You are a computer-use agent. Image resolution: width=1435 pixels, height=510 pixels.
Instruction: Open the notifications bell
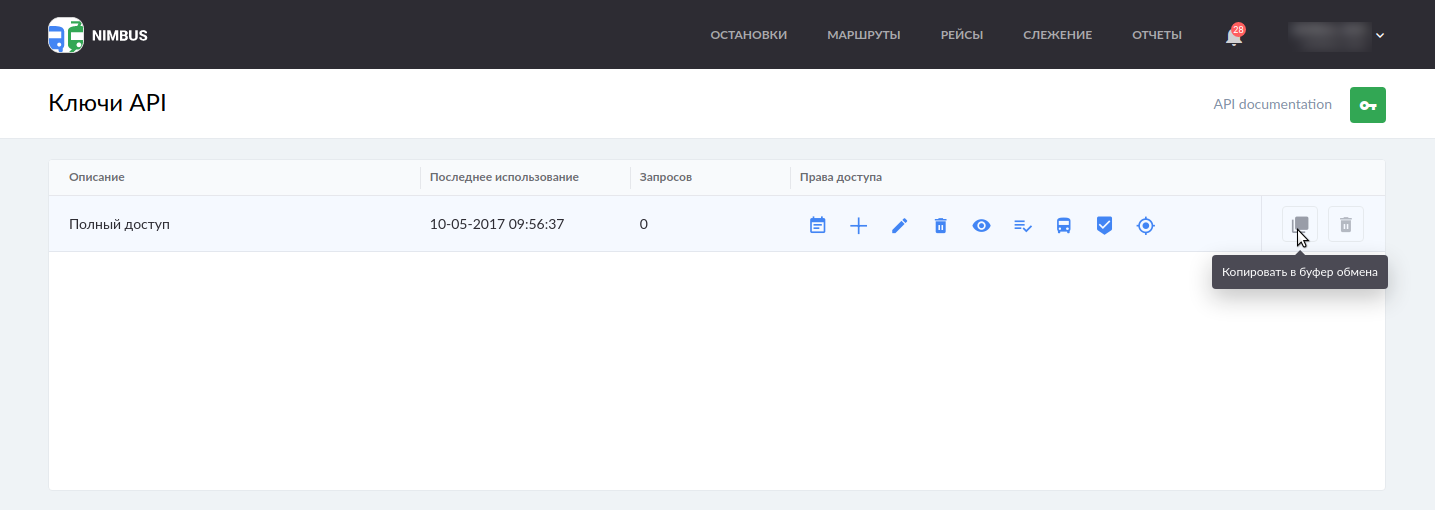point(1234,36)
